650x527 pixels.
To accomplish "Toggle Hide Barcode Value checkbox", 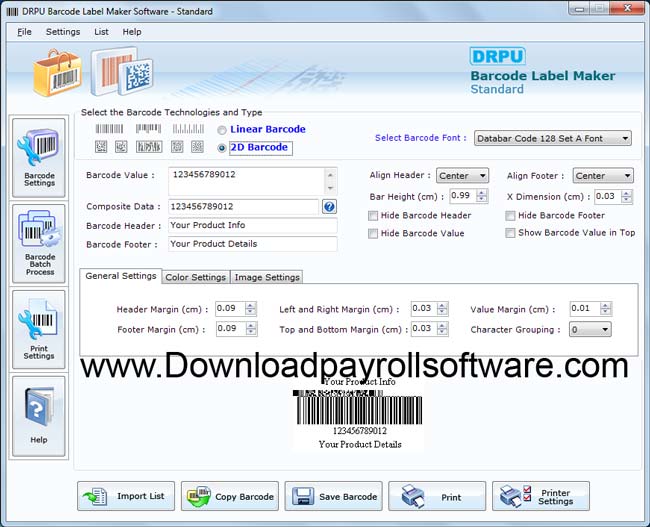I will coord(373,233).
